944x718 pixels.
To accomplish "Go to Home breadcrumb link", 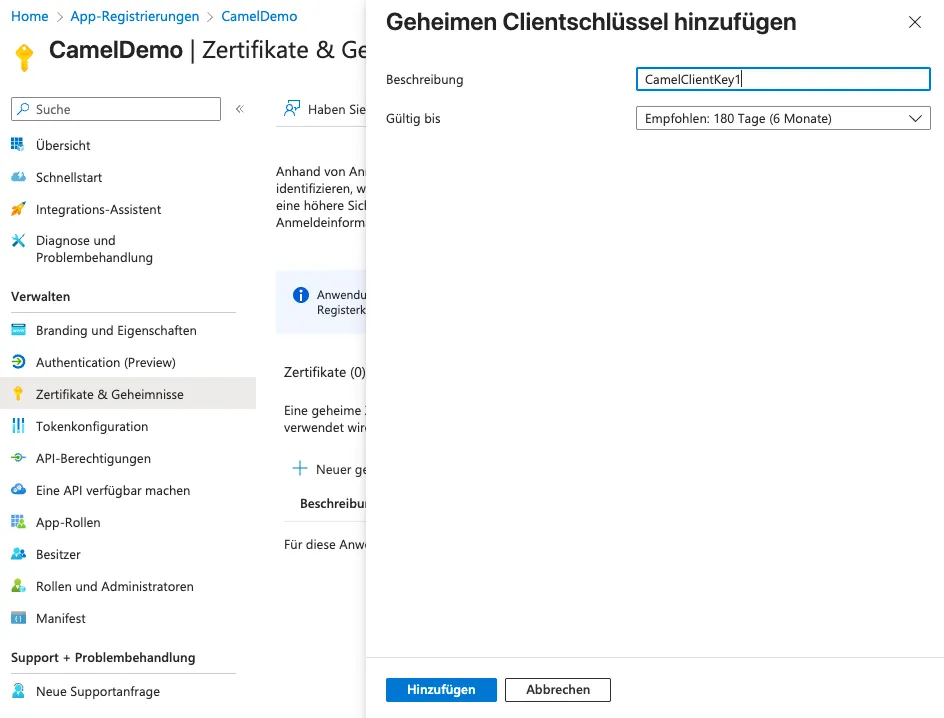I will [30, 16].
